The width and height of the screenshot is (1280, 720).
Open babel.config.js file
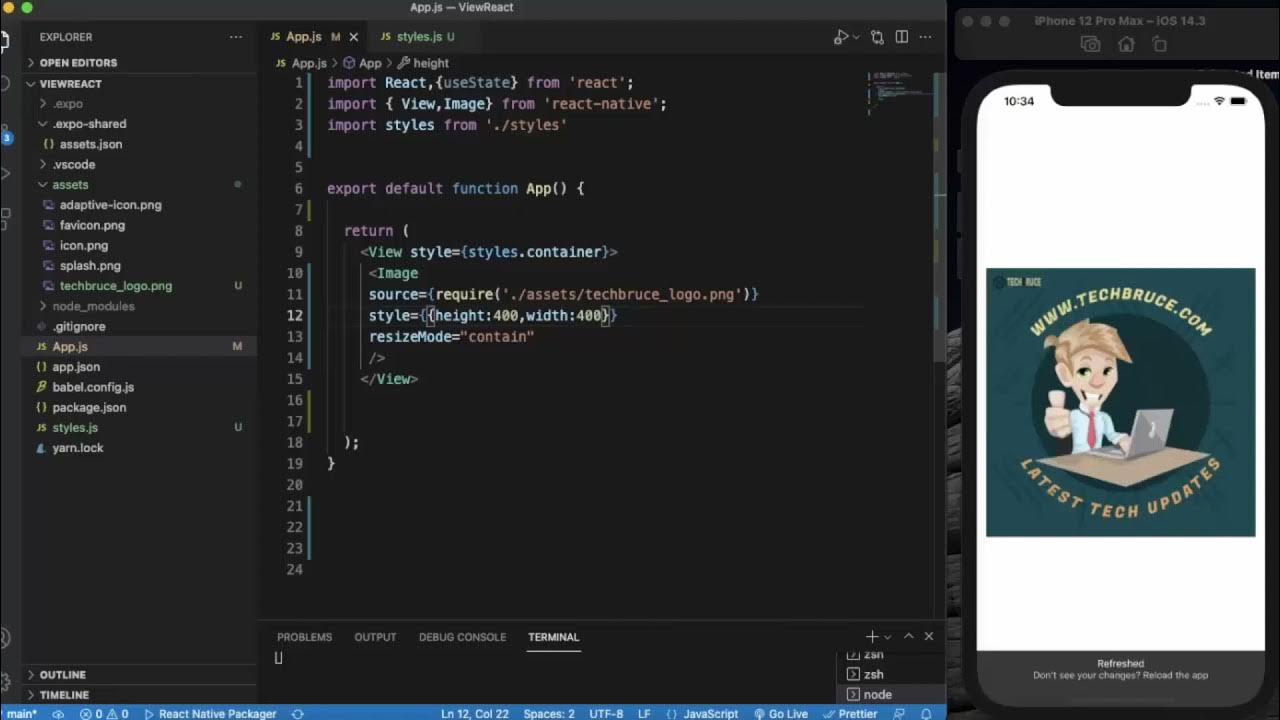tap(138, 387)
